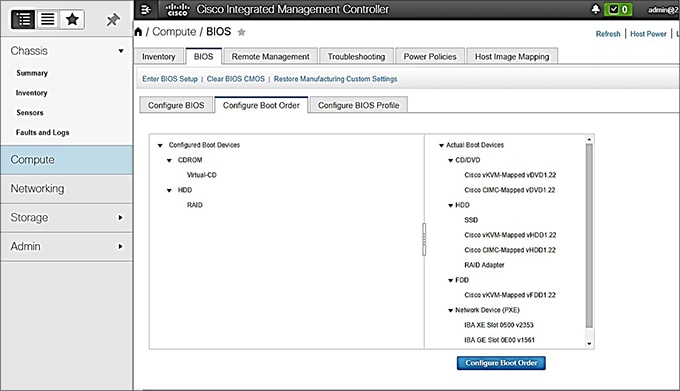
Task: Select the tree navigation view icon
Action: pyautogui.click(x=23, y=20)
